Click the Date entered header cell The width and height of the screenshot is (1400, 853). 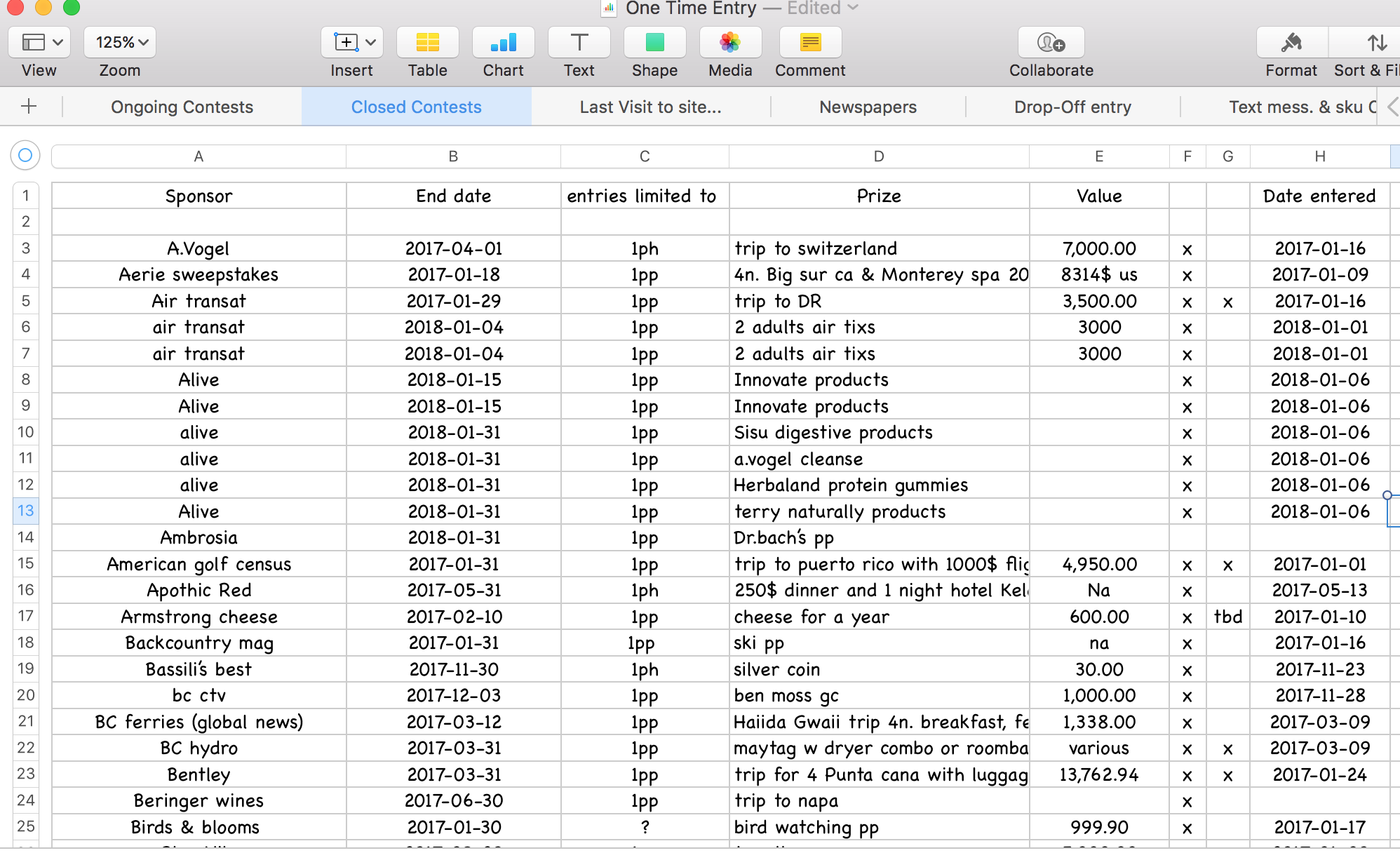tap(1319, 196)
